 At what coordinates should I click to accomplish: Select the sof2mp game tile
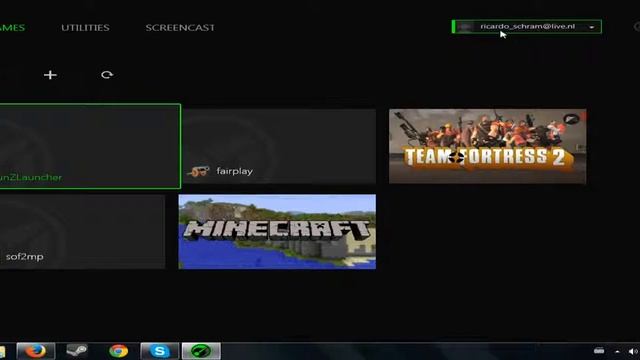pos(82,232)
